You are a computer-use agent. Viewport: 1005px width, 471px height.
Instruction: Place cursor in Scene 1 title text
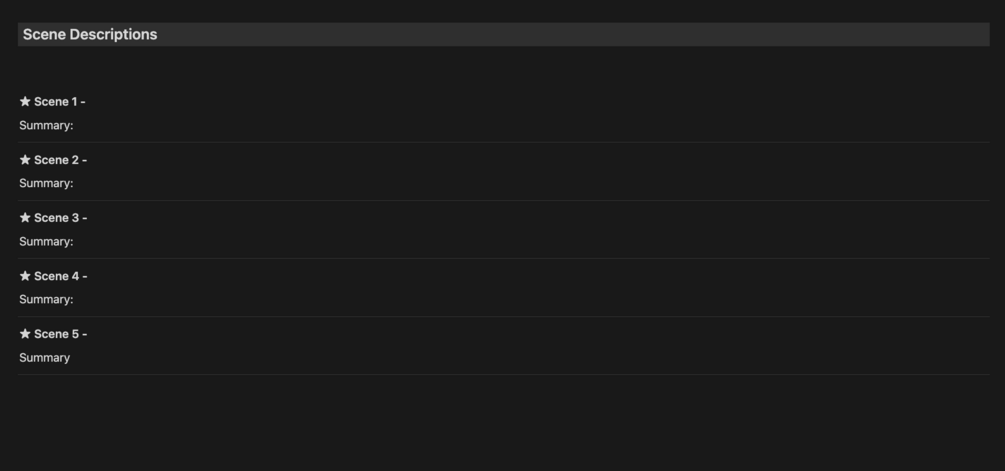[59, 102]
